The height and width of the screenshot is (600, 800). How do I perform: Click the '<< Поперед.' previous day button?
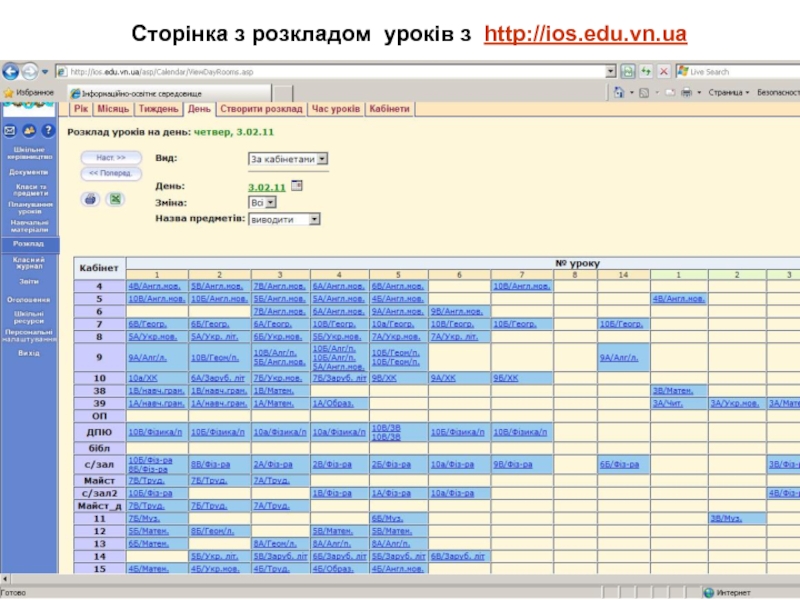(111, 173)
